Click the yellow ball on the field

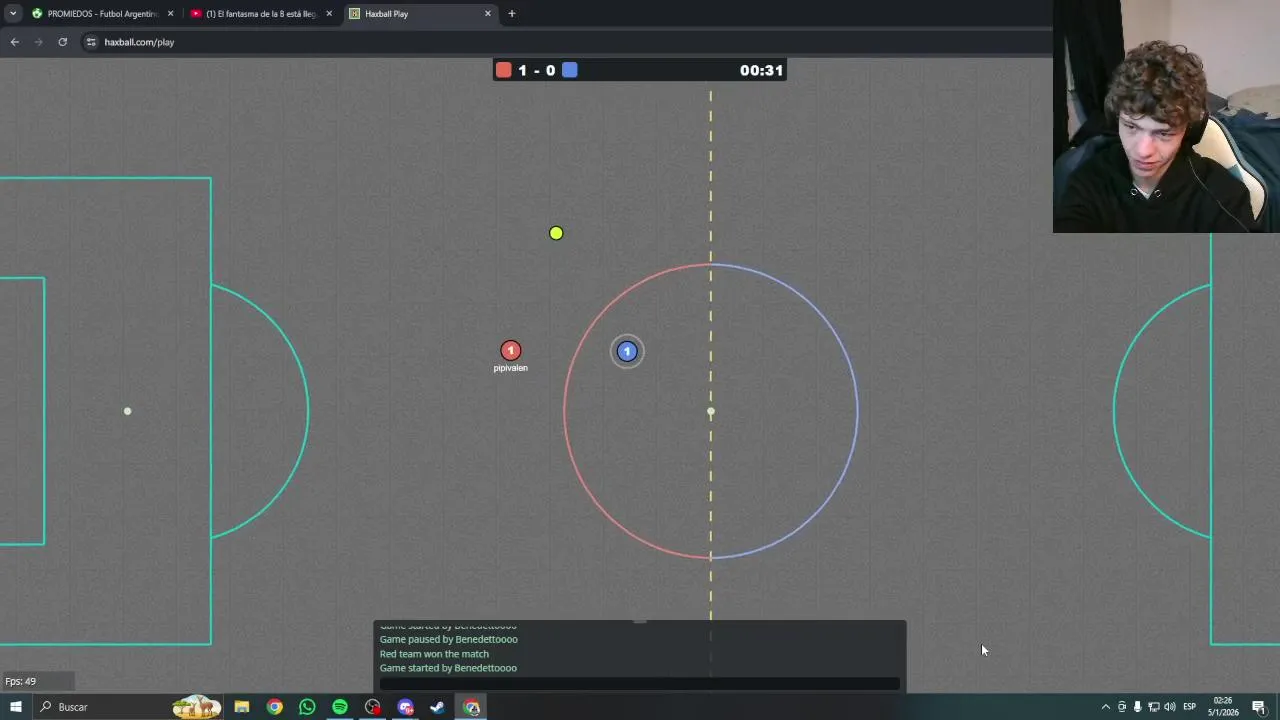(556, 233)
